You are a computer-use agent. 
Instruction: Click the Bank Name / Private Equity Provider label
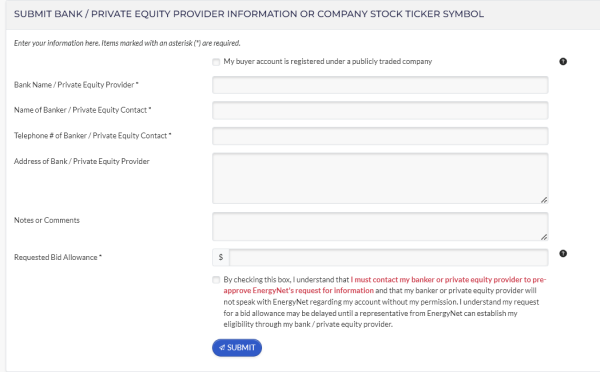point(76,85)
